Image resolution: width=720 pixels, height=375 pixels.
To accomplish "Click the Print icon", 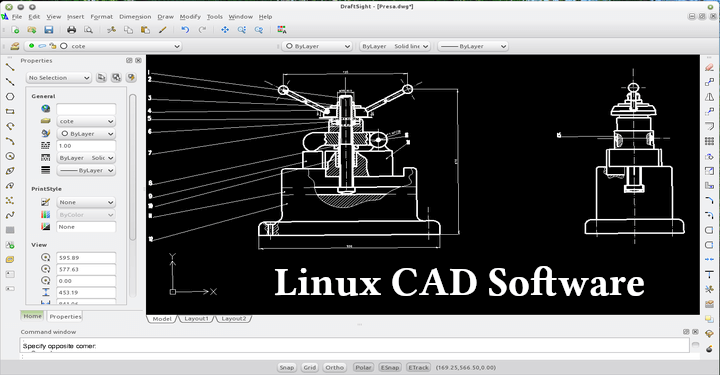I will (x=72, y=30).
